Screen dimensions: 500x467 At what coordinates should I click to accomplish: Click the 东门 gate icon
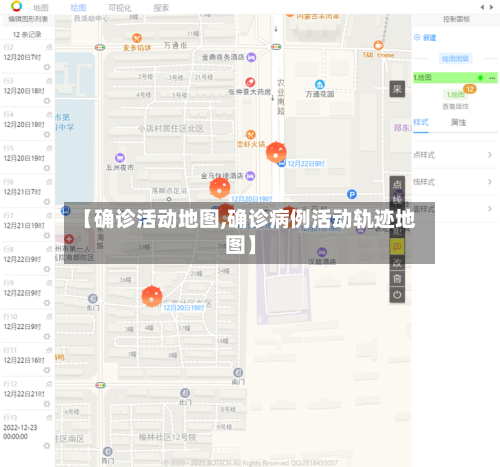(93, 298)
